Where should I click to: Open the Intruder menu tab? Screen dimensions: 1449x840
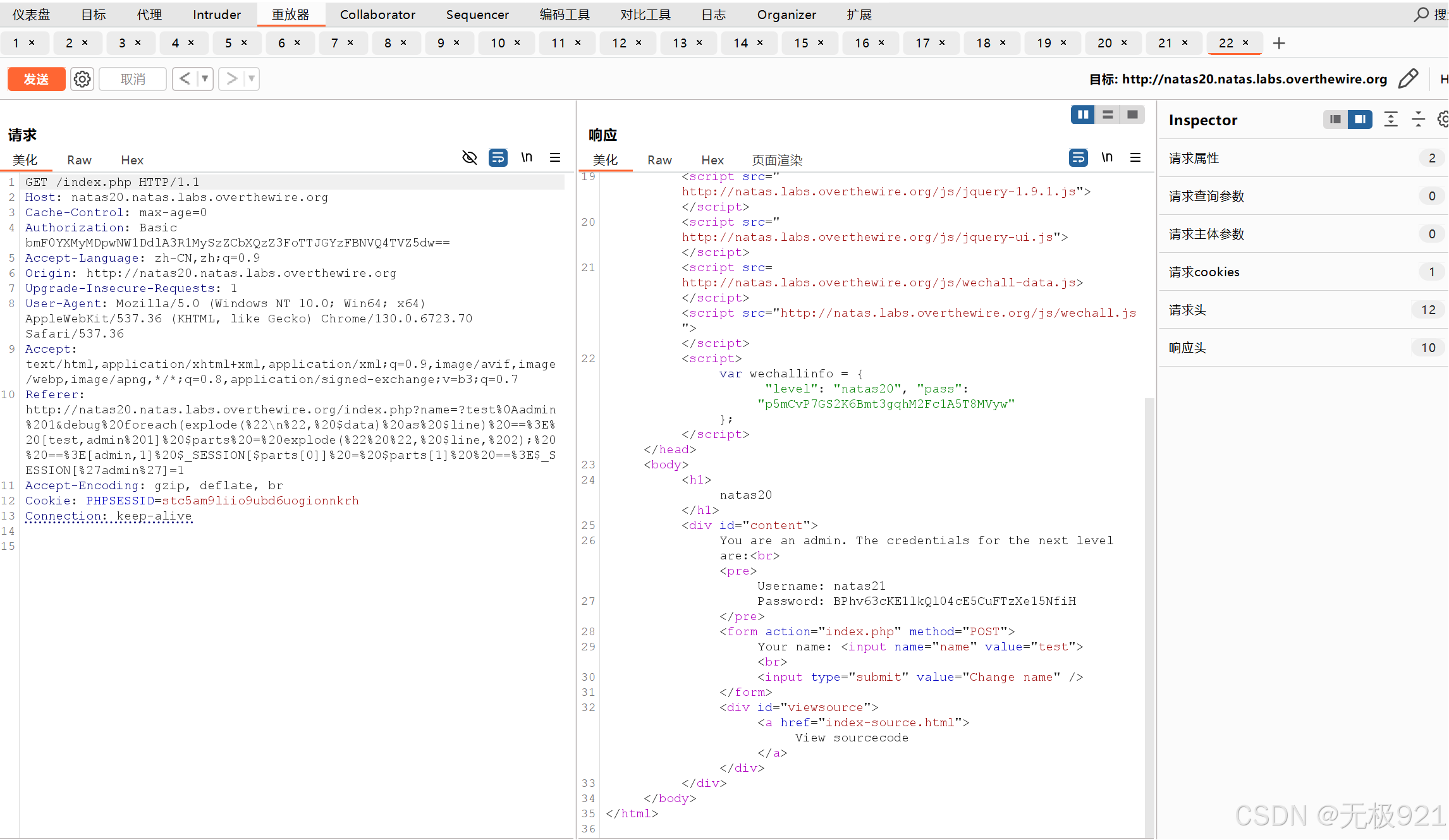point(216,15)
